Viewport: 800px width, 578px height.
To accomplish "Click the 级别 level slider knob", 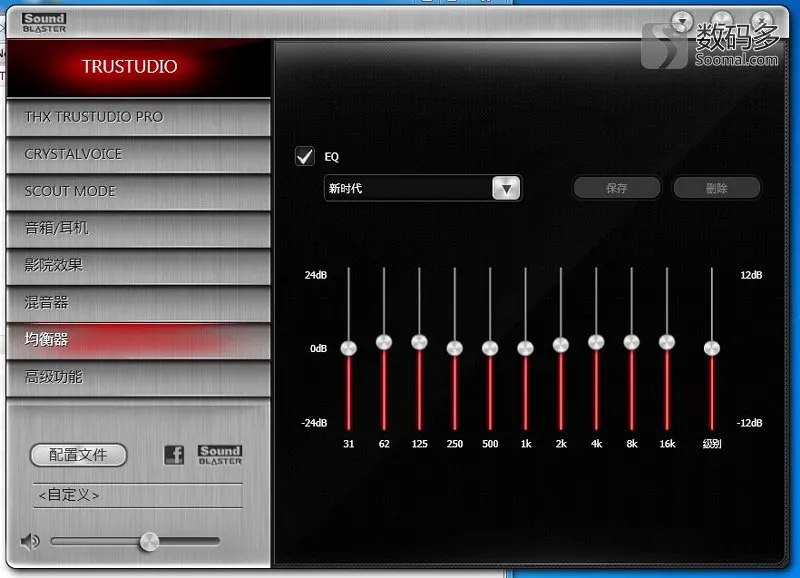I will [x=712, y=348].
